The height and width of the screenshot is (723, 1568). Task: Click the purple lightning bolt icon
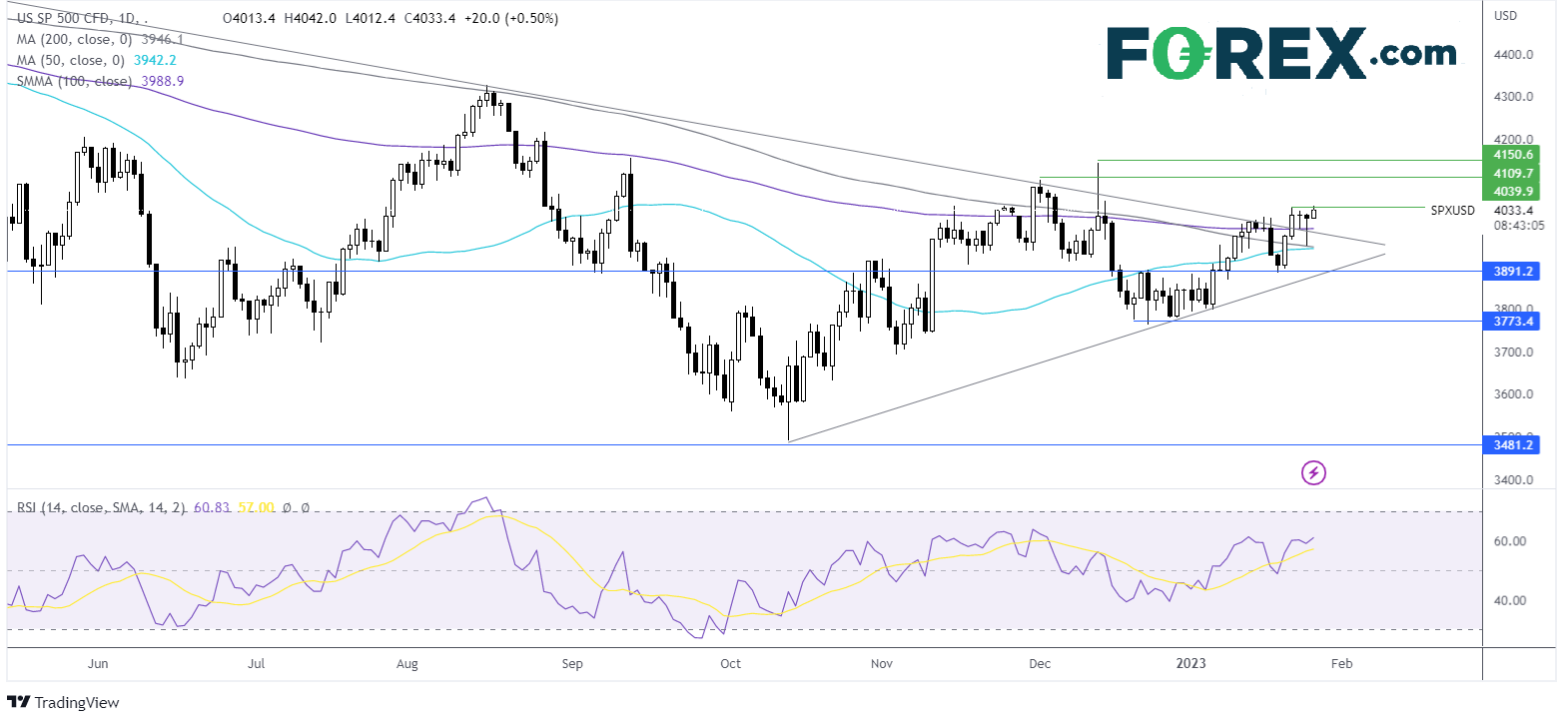[x=1313, y=472]
